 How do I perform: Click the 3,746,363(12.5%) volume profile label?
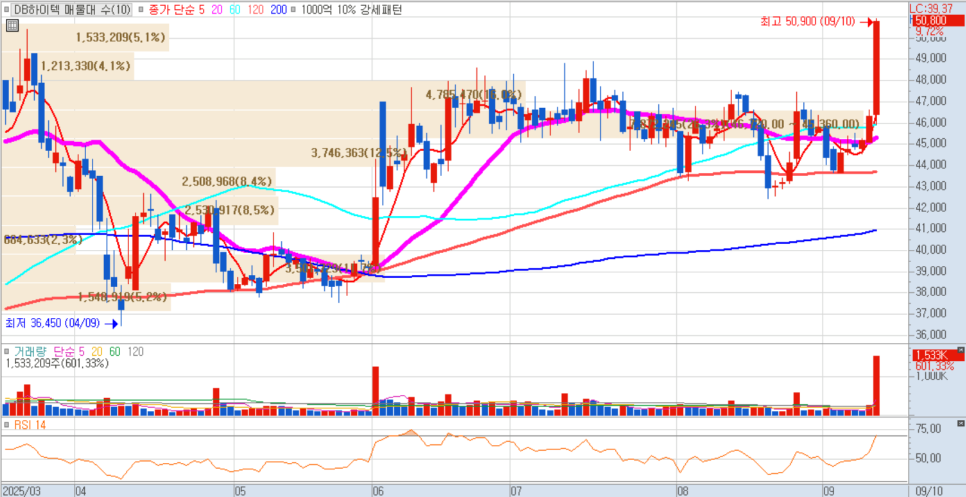(x=360, y=152)
